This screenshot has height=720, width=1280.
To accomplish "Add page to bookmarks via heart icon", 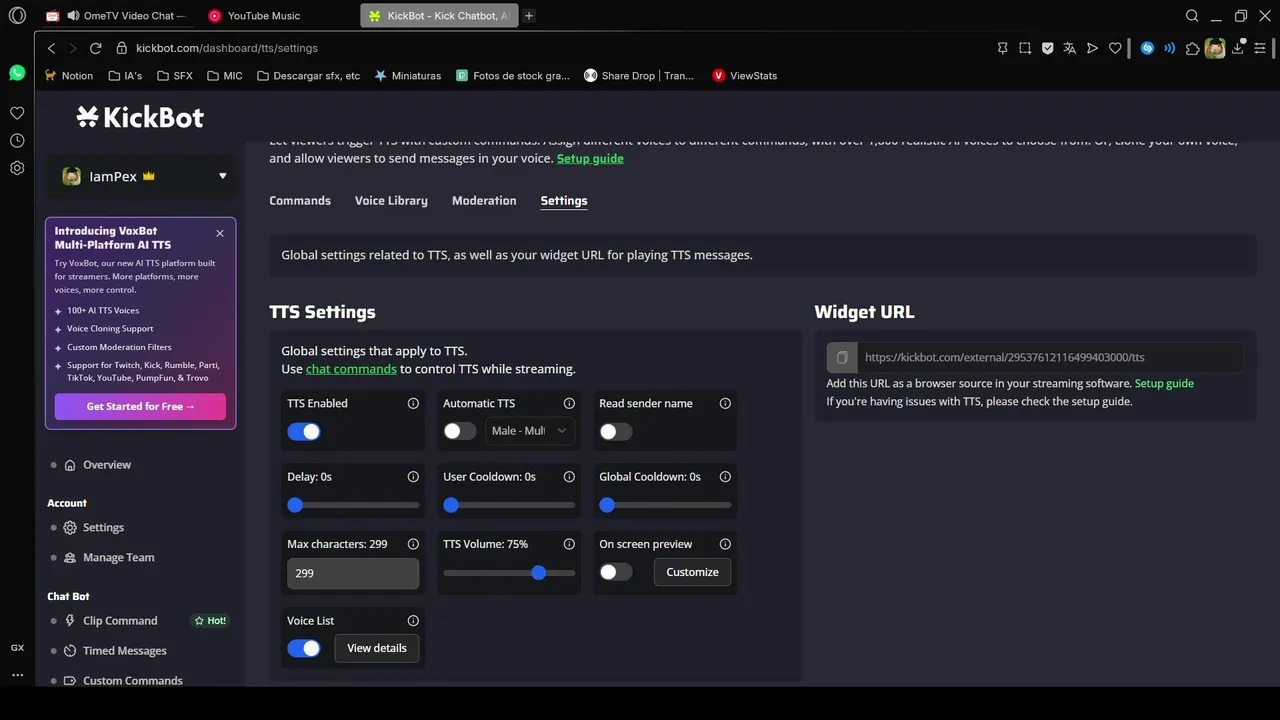I will [1115, 48].
